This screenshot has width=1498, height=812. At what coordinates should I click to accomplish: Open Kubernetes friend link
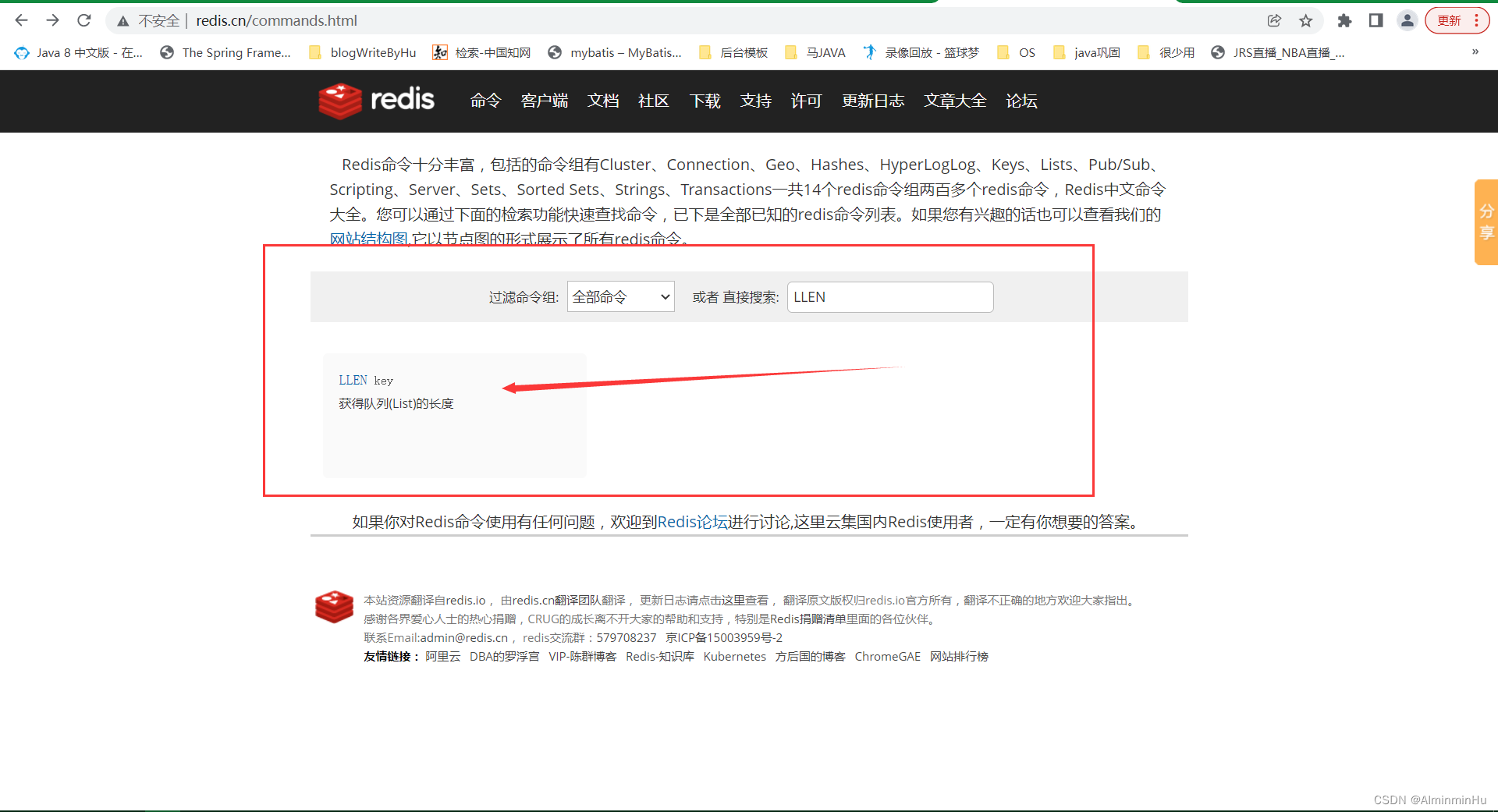(x=734, y=657)
